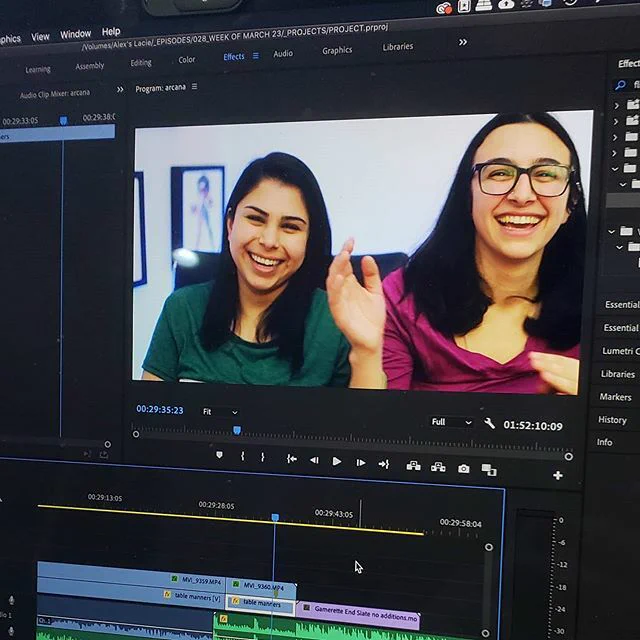Switch to the Assembly workspace
Viewport: 640px width, 640px height.
click(x=90, y=66)
